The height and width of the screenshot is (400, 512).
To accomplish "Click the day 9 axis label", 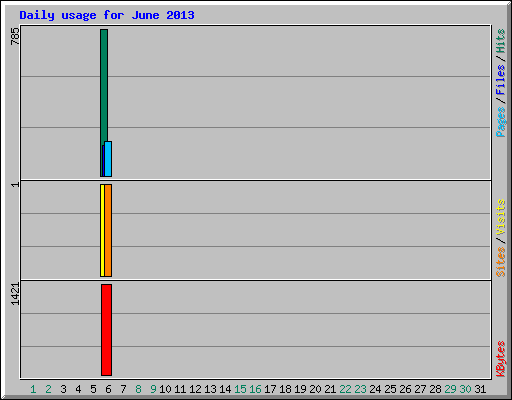I will click(x=153, y=389).
